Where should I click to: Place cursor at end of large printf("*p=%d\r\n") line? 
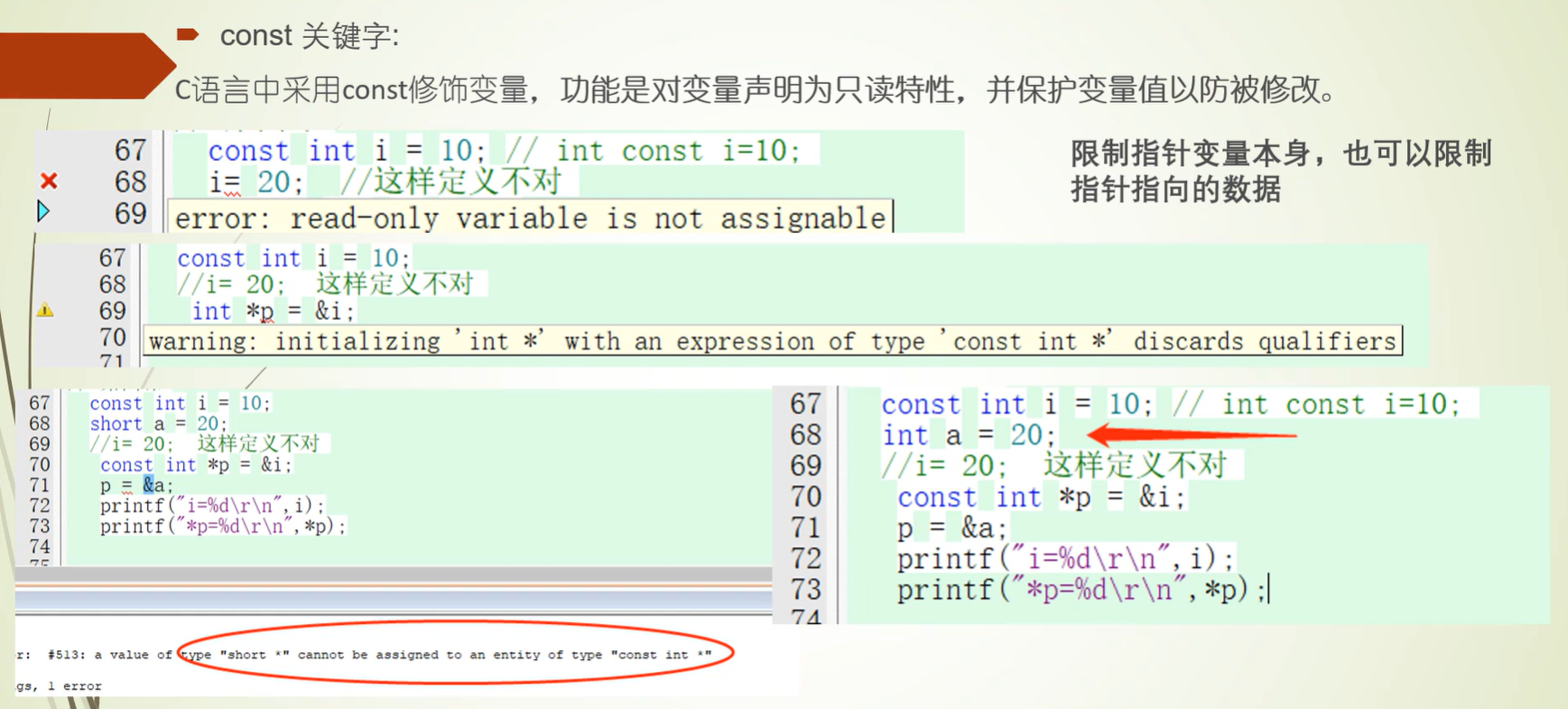pos(1267,590)
